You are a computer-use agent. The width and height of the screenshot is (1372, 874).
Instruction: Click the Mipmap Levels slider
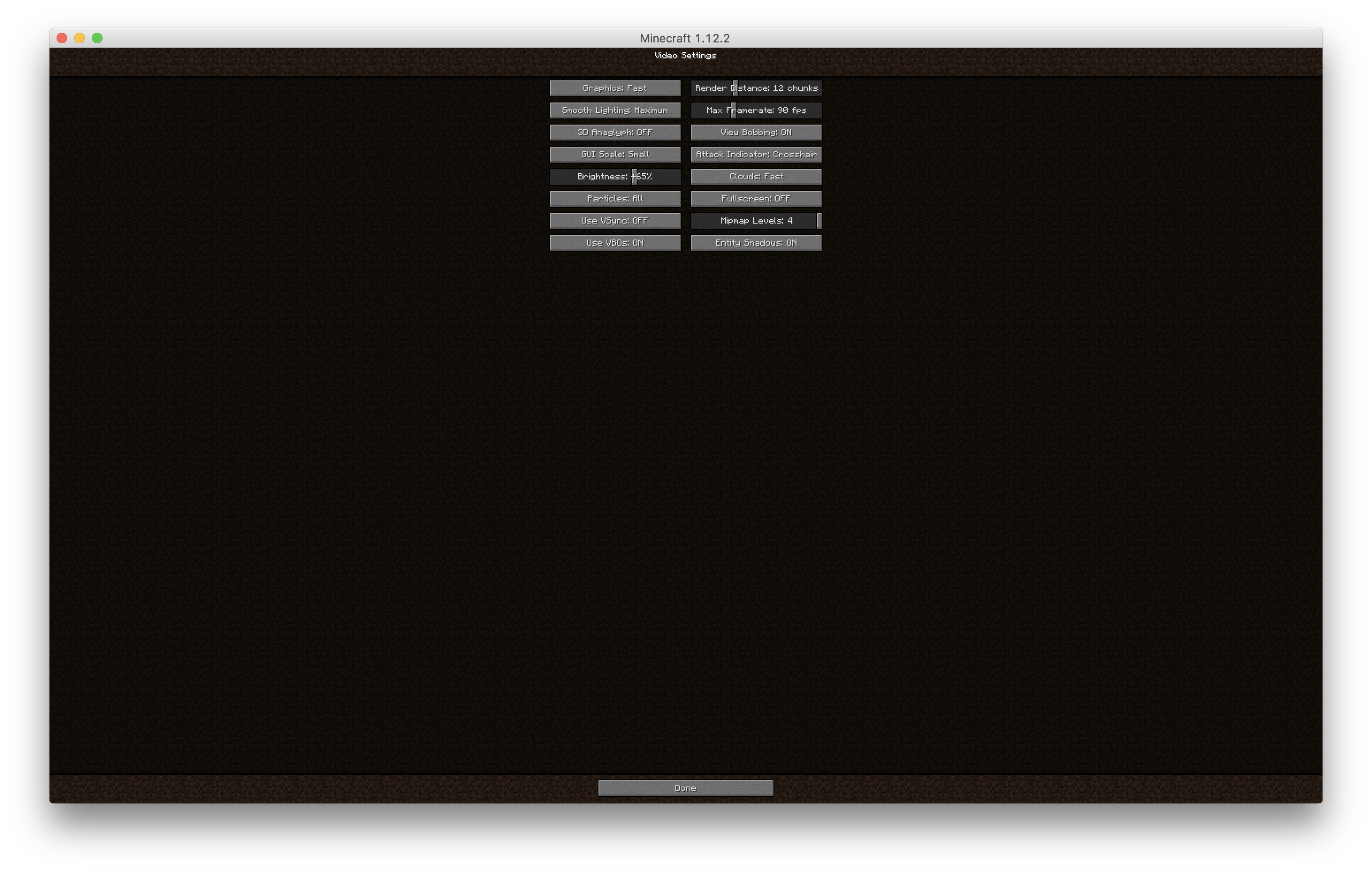click(756, 220)
